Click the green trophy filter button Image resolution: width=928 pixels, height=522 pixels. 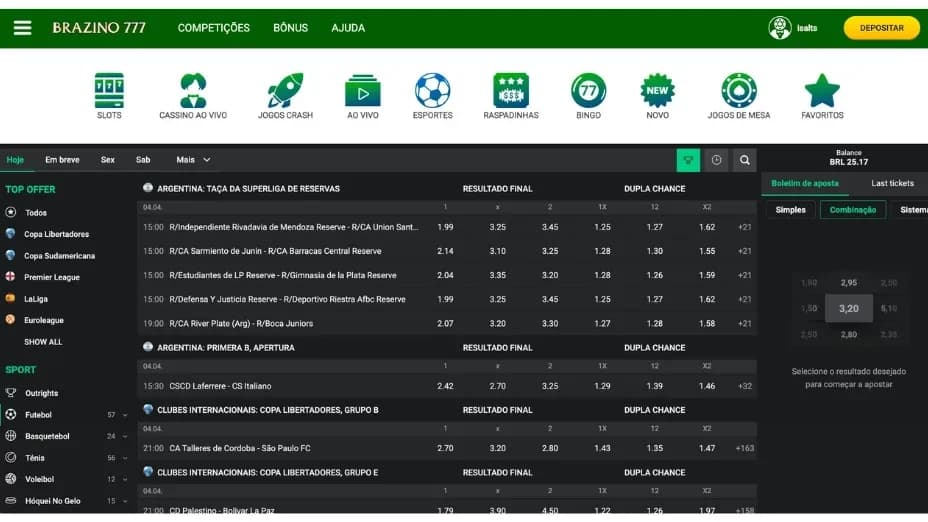point(688,160)
